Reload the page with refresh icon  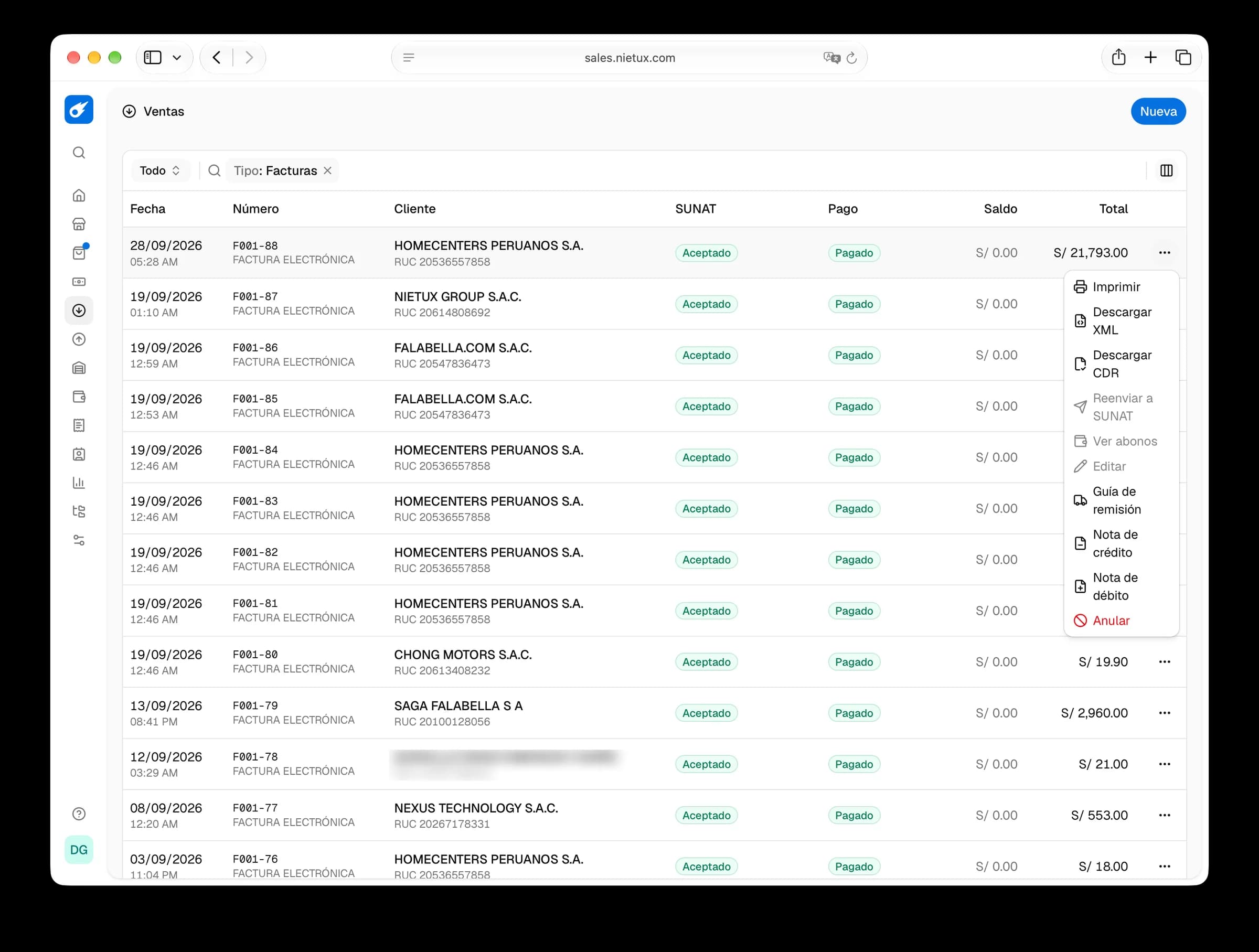tap(851, 58)
